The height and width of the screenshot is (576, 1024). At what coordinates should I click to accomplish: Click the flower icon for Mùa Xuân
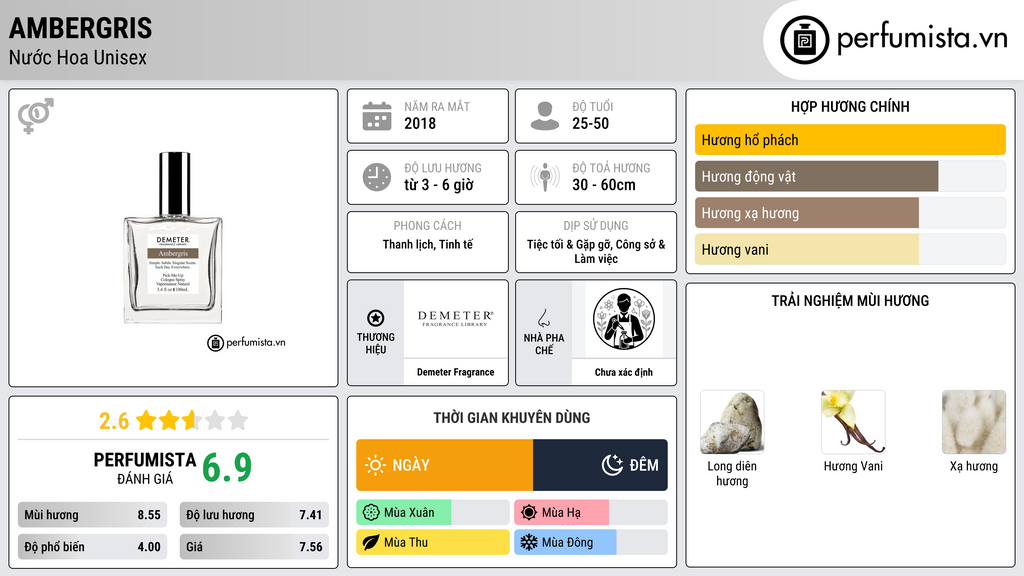[x=371, y=513]
